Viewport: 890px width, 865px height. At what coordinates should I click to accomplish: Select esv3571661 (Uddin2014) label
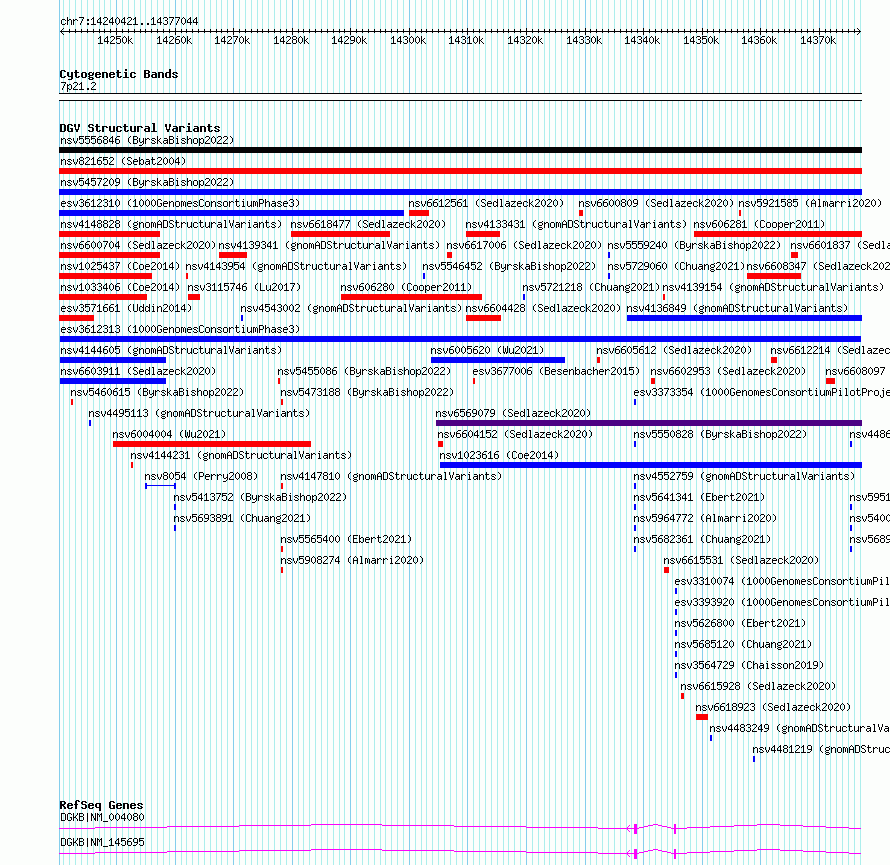tap(126, 308)
